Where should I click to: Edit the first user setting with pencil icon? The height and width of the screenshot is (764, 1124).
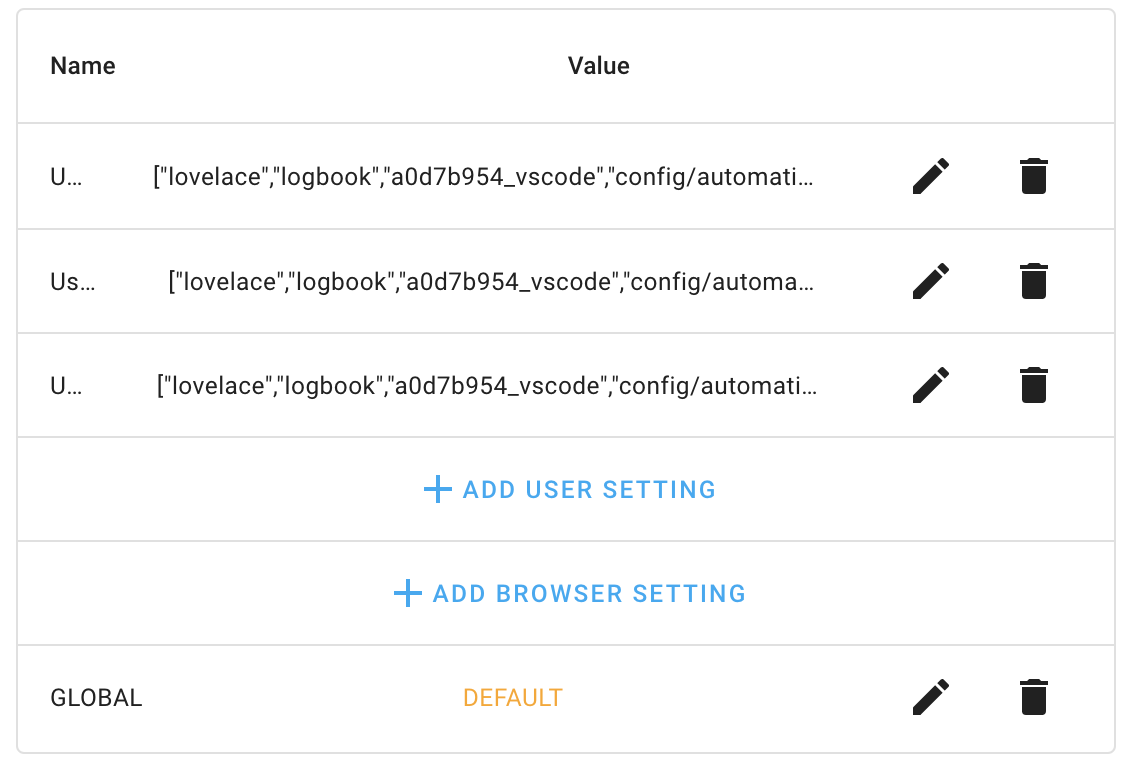930,175
